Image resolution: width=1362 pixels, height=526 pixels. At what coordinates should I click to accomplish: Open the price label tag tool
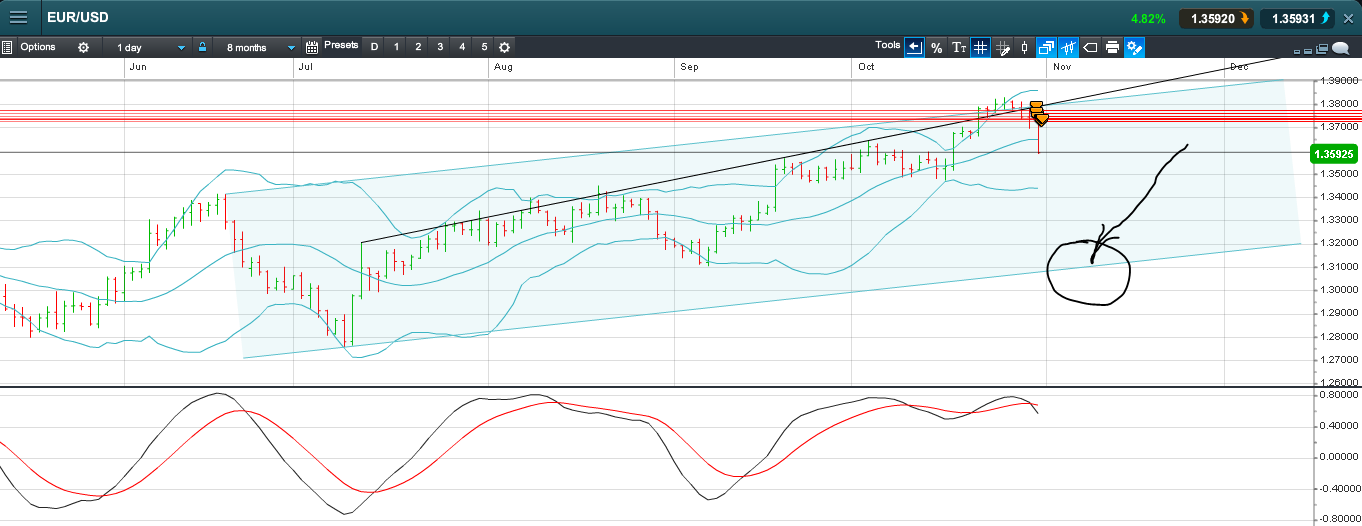click(x=1090, y=47)
